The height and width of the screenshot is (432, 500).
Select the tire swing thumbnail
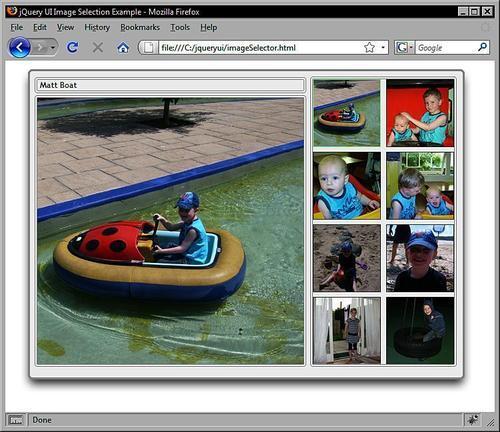click(x=420, y=331)
